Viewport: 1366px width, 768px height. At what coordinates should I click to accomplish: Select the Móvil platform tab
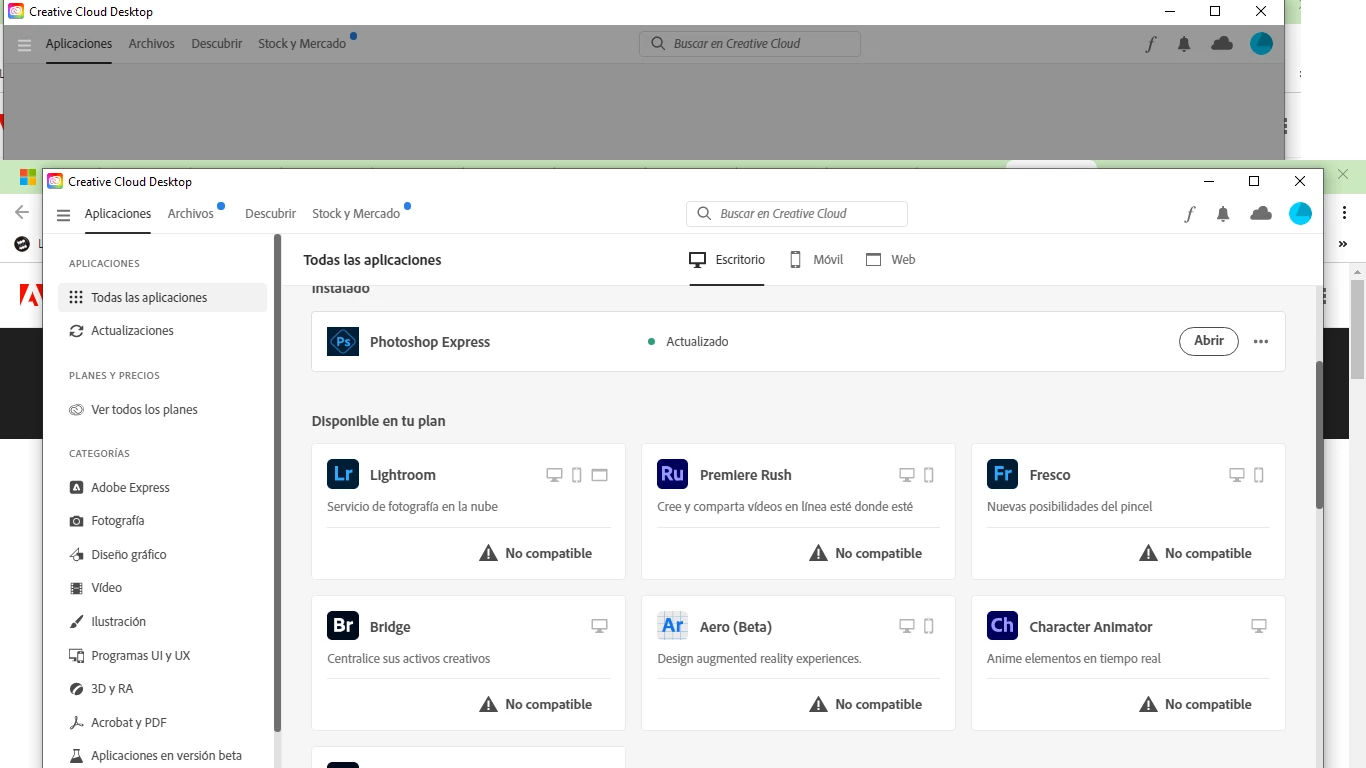(x=816, y=260)
